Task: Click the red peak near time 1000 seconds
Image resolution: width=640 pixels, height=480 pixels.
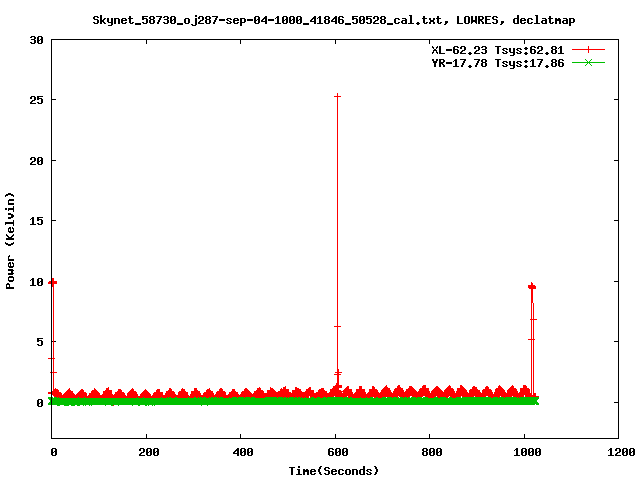Action: point(531,287)
